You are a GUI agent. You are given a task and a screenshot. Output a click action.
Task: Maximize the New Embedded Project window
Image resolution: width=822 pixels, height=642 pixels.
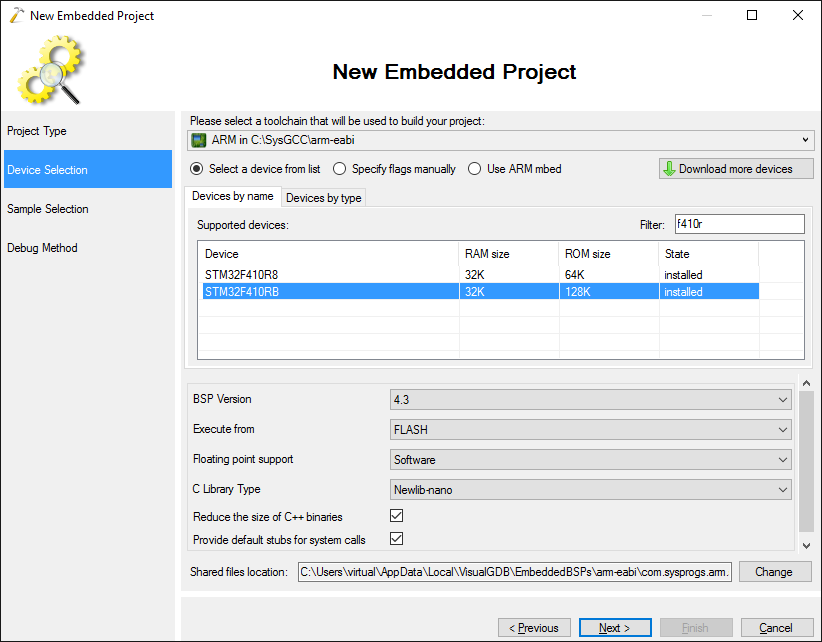(752, 15)
